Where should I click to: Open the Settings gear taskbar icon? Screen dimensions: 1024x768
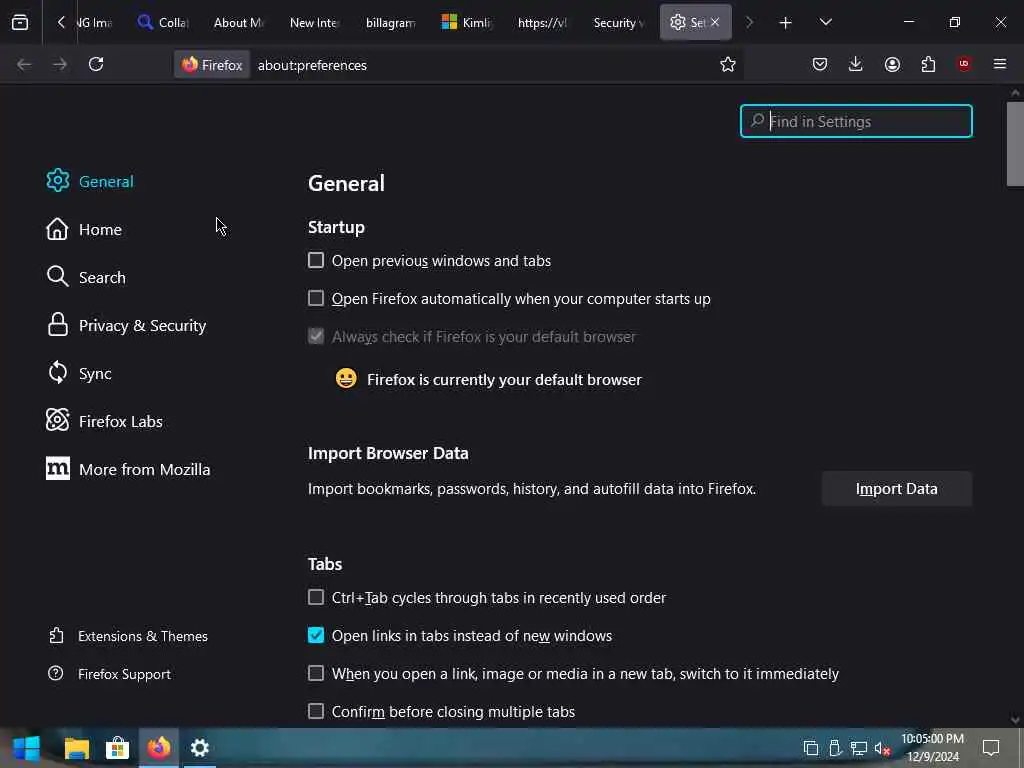point(200,748)
